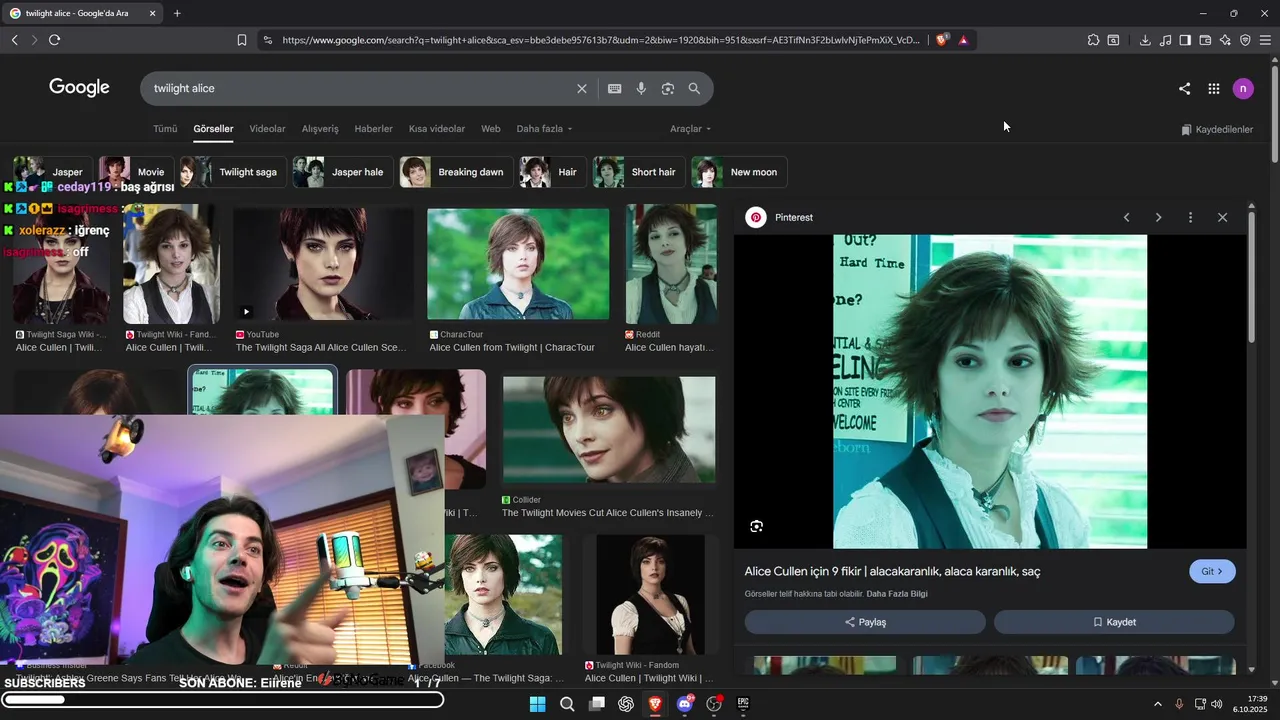Bookmark this page icon in address bar

[x=242, y=40]
